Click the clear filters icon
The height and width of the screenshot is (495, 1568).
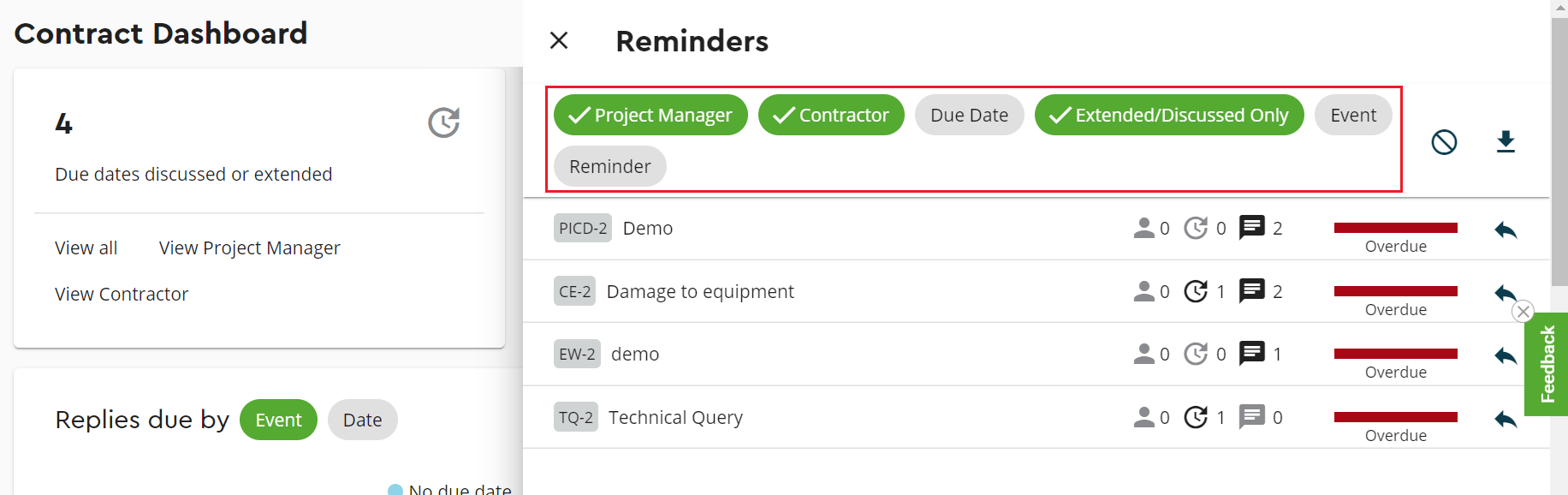(1444, 141)
